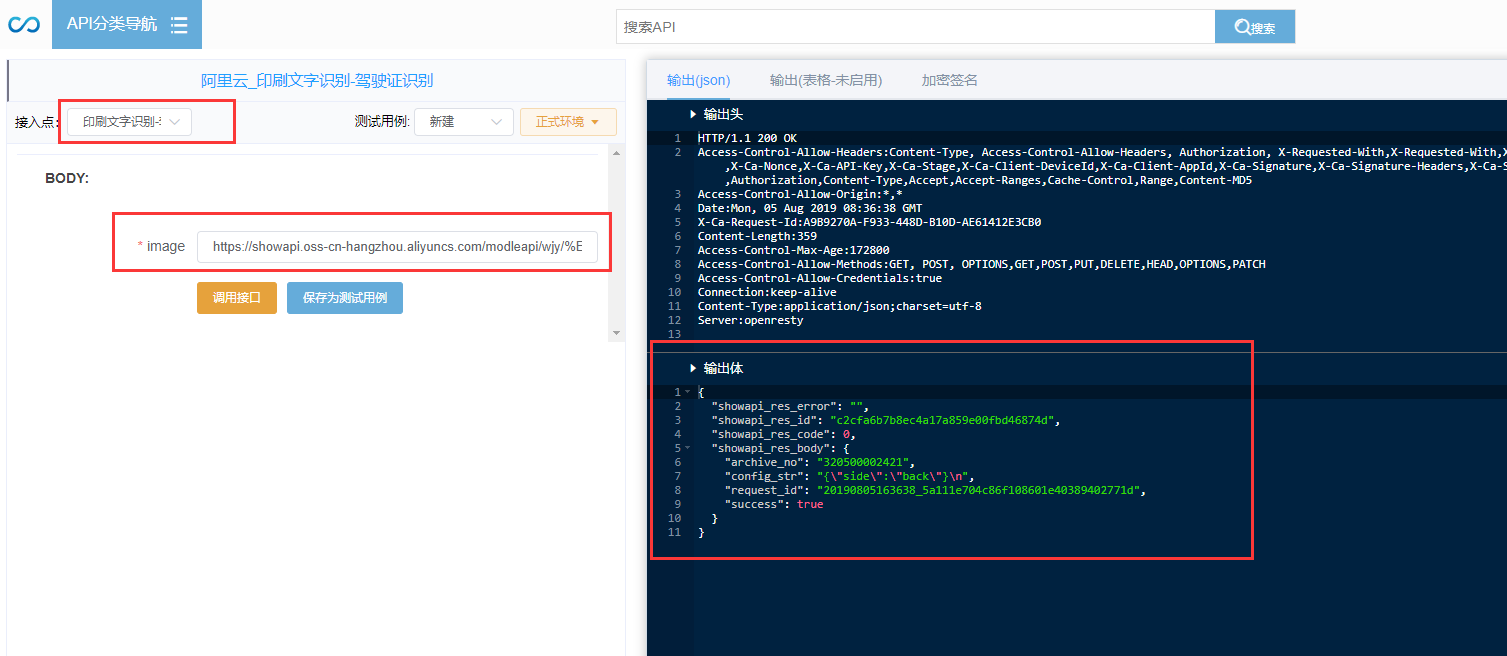The width and height of the screenshot is (1507, 656).
Task: Expand the 正式环境 environment dropdown
Action: coord(568,121)
